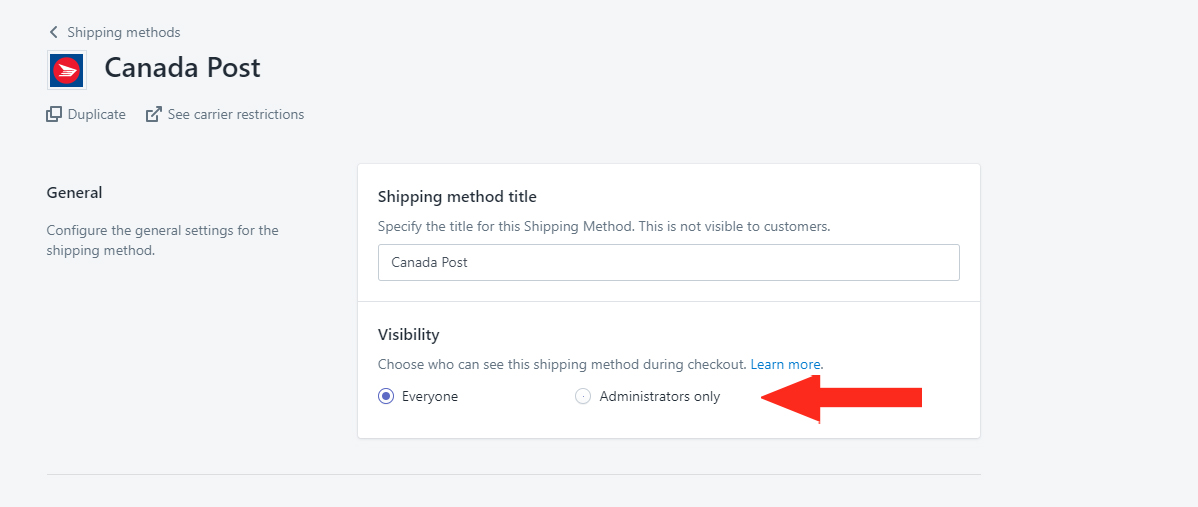Click the 'Configure the general settings' description
The image size is (1198, 507).
click(163, 240)
